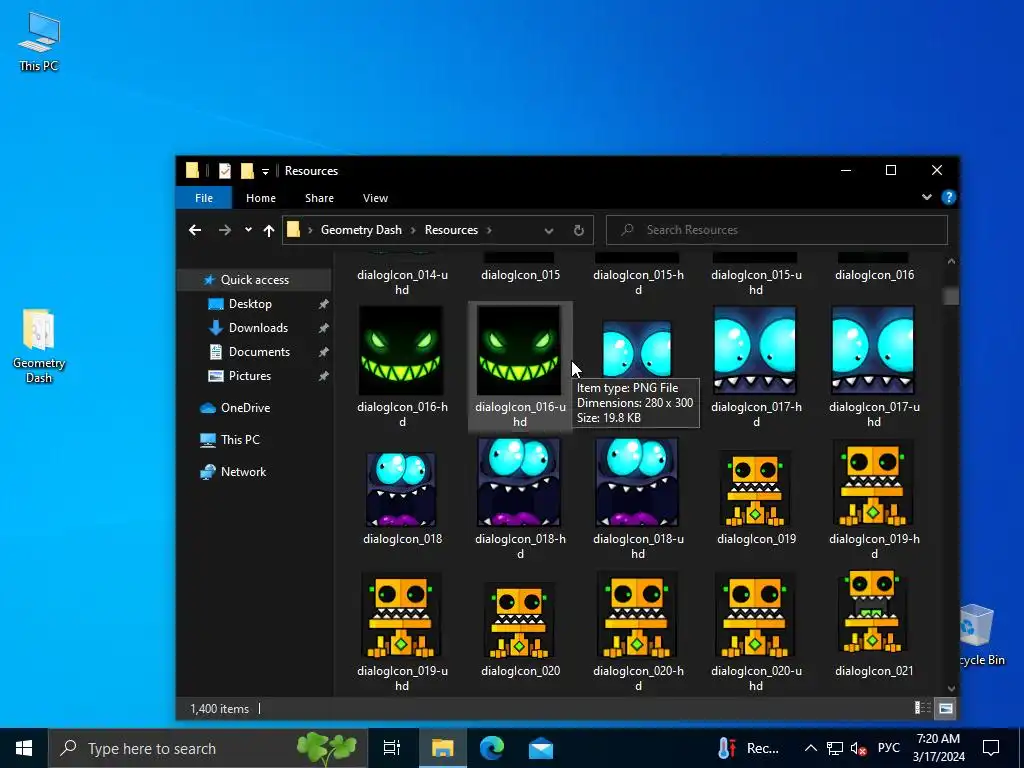Click the dialogIcon_016 file name

point(874,275)
